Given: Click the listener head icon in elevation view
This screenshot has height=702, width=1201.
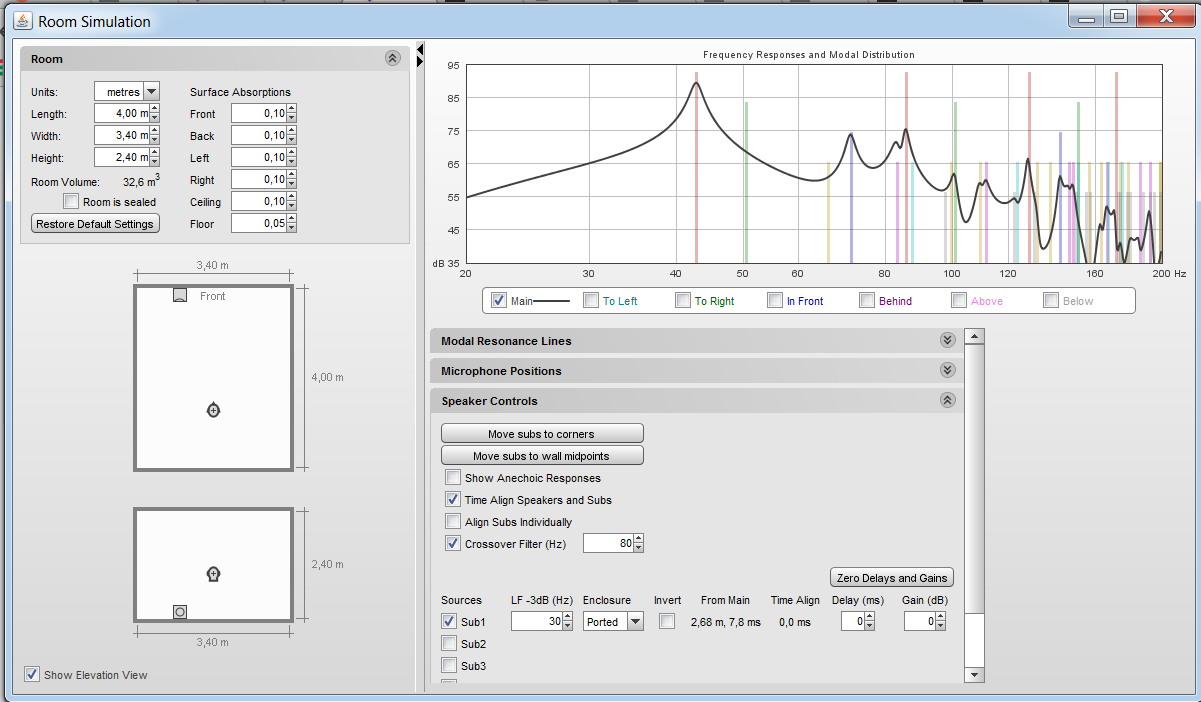Looking at the screenshot, I should click(x=213, y=574).
